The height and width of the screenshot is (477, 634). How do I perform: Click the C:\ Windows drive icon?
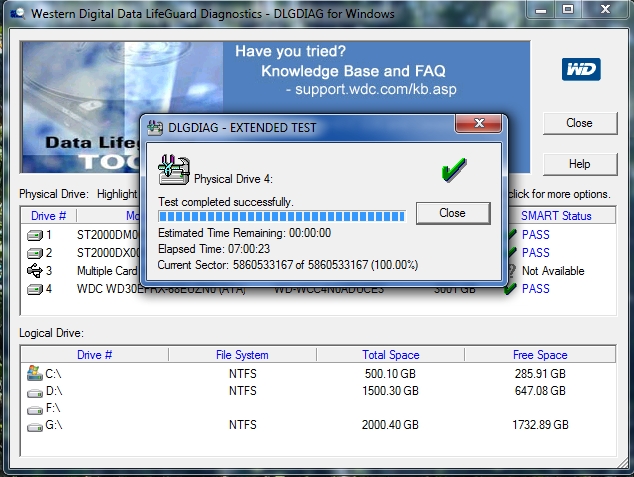point(35,373)
